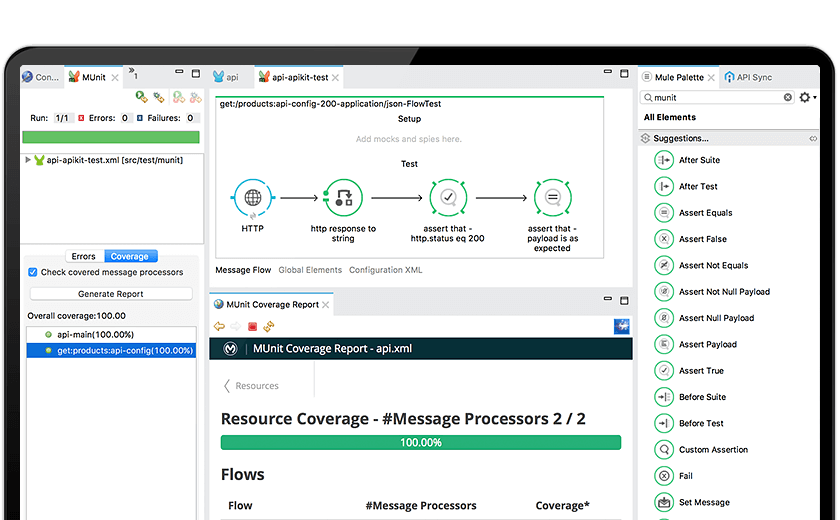Screen dimensions: 840x520
Task: Click the blue icon at coverage report toolbar right
Action: coord(621,326)
